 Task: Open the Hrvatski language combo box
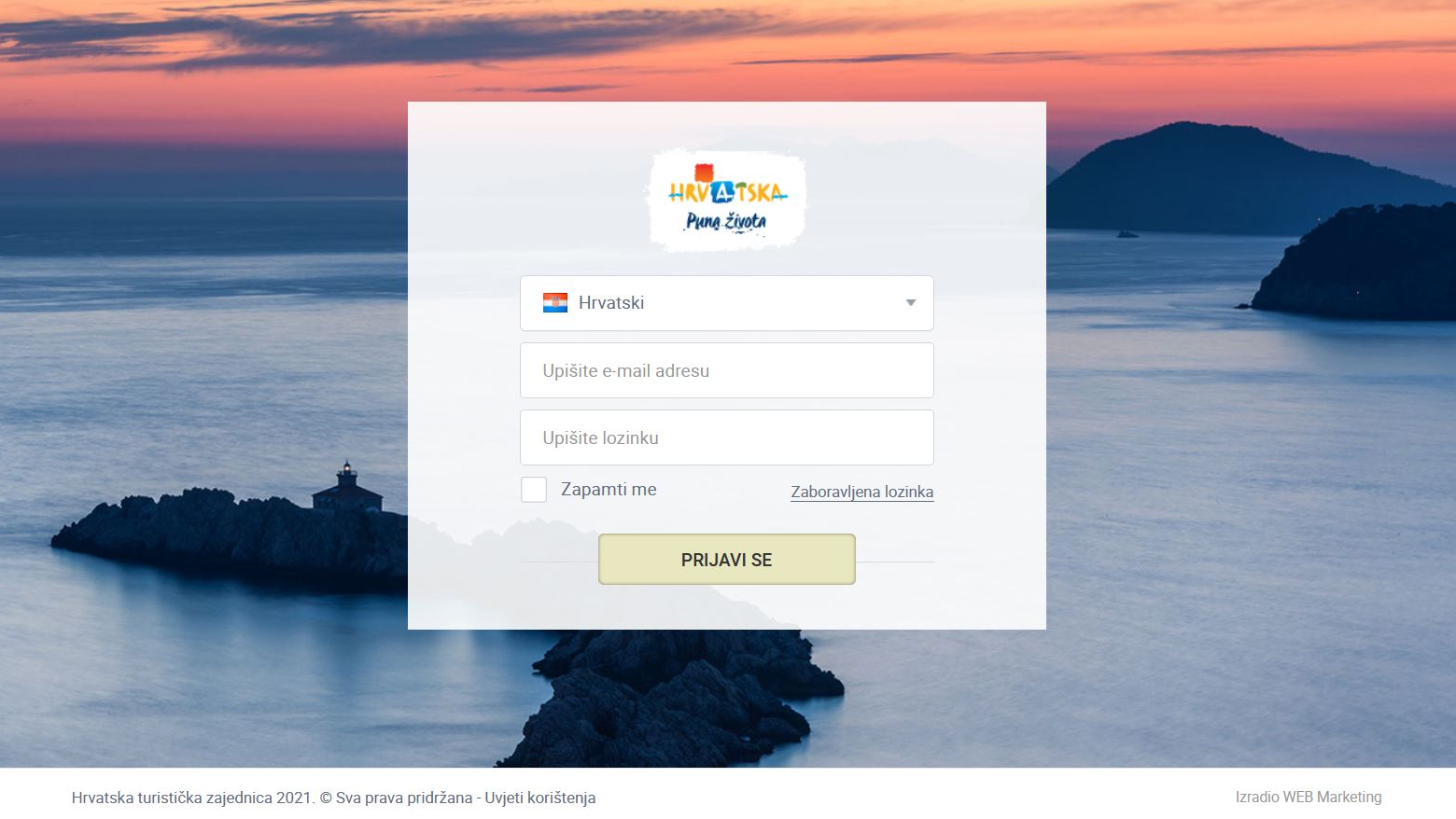tap(727, 303)
